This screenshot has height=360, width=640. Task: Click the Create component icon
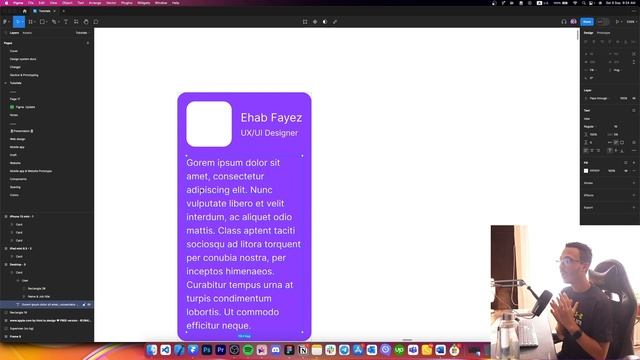click(x=315, y=22)
